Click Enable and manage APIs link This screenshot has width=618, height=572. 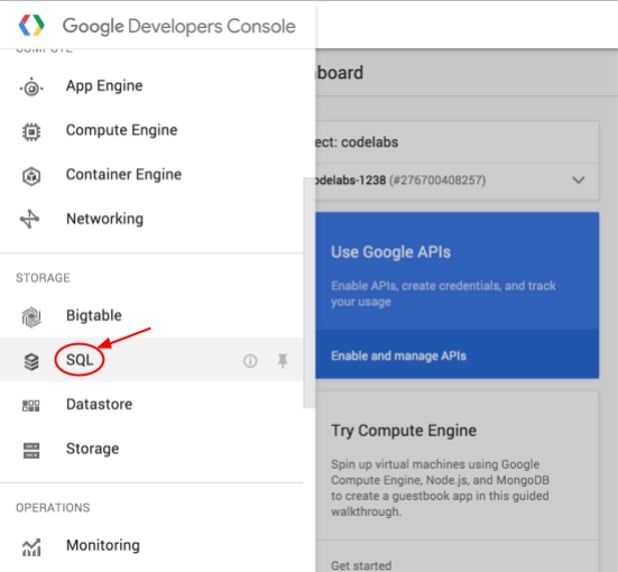pyautogui.click(x=398, y=355)
